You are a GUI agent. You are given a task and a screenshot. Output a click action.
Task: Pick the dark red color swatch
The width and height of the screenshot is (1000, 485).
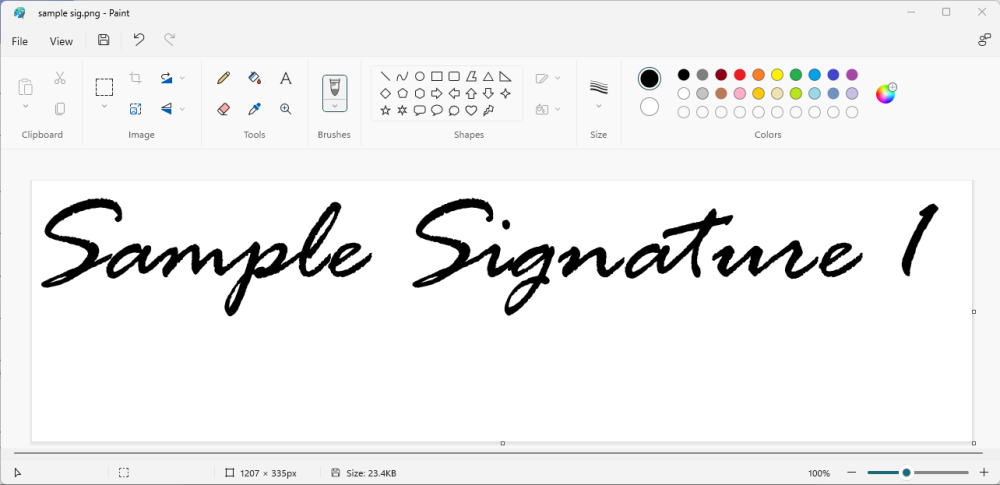pyautogui.click(x=721, y=75)
